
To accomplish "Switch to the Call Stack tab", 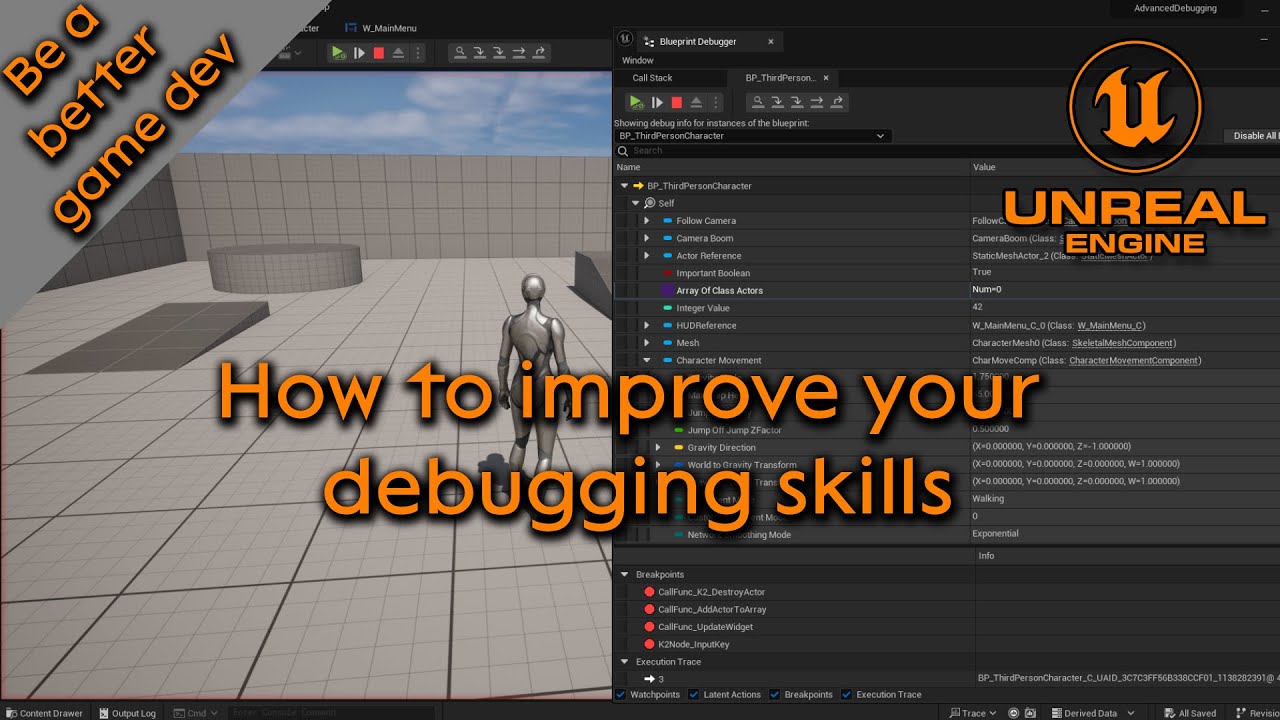I will [652, 78].
